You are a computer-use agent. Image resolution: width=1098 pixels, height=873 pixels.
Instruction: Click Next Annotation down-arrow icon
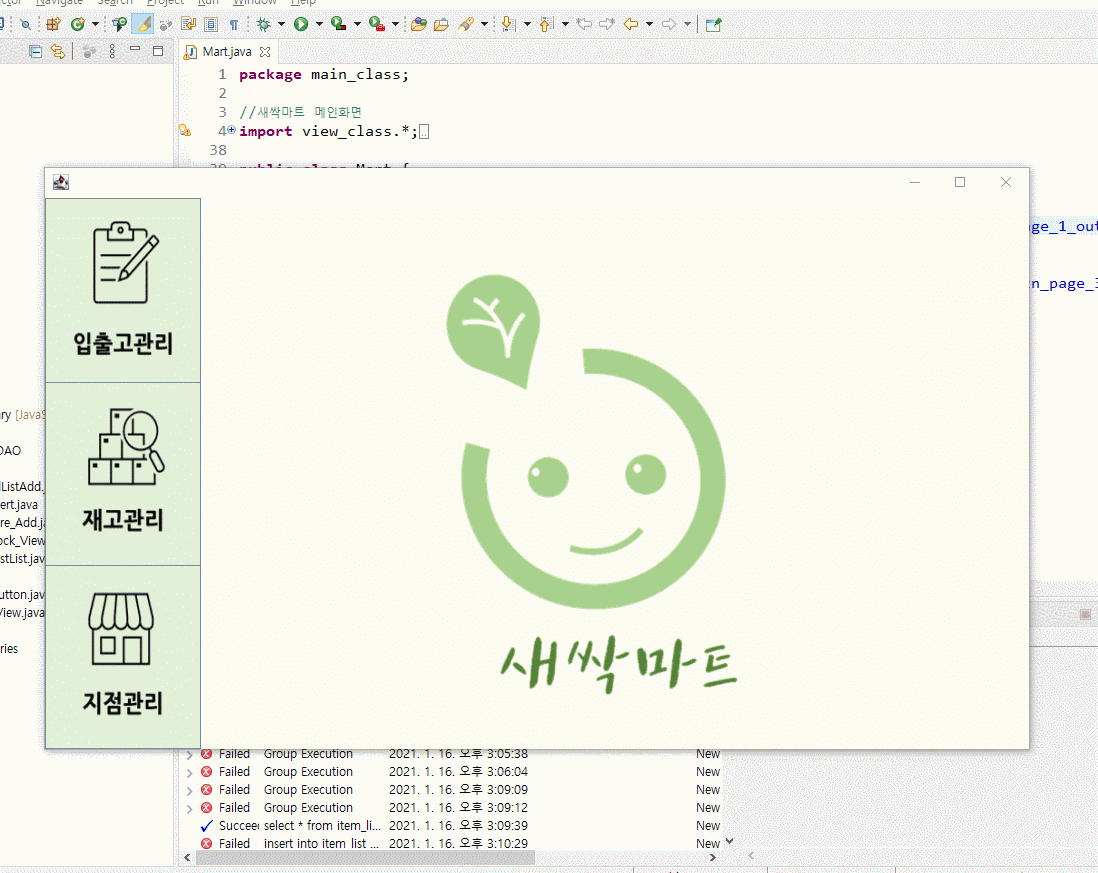(508, 25)
